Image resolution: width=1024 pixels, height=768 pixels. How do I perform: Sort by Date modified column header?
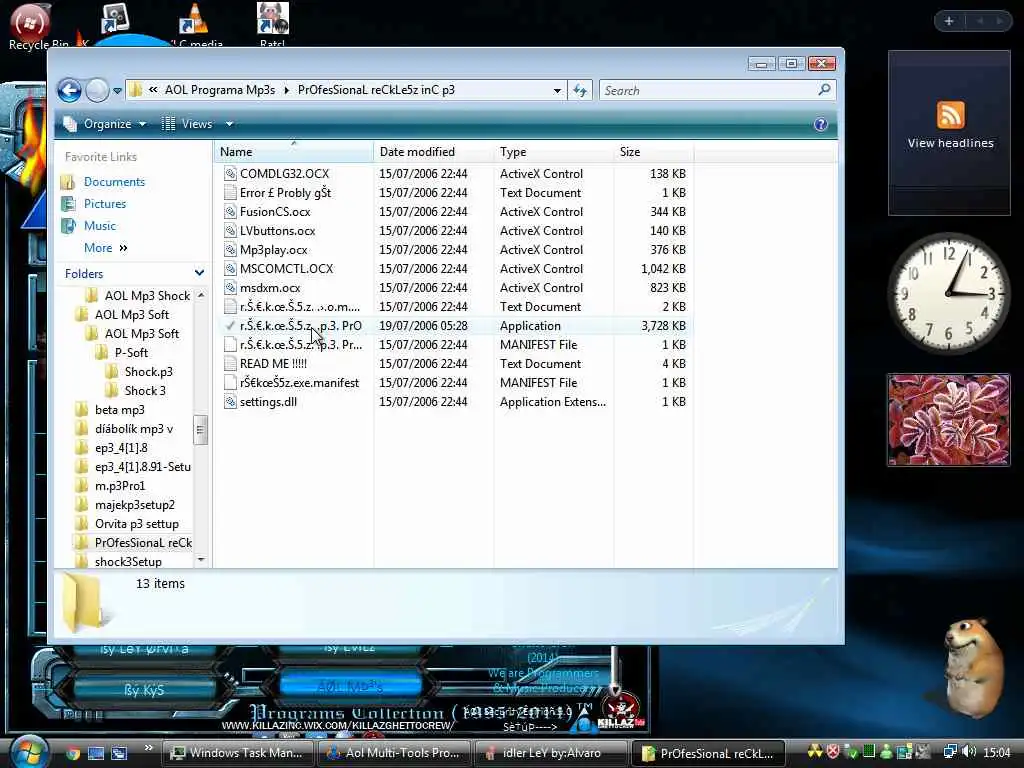[434, 152]
